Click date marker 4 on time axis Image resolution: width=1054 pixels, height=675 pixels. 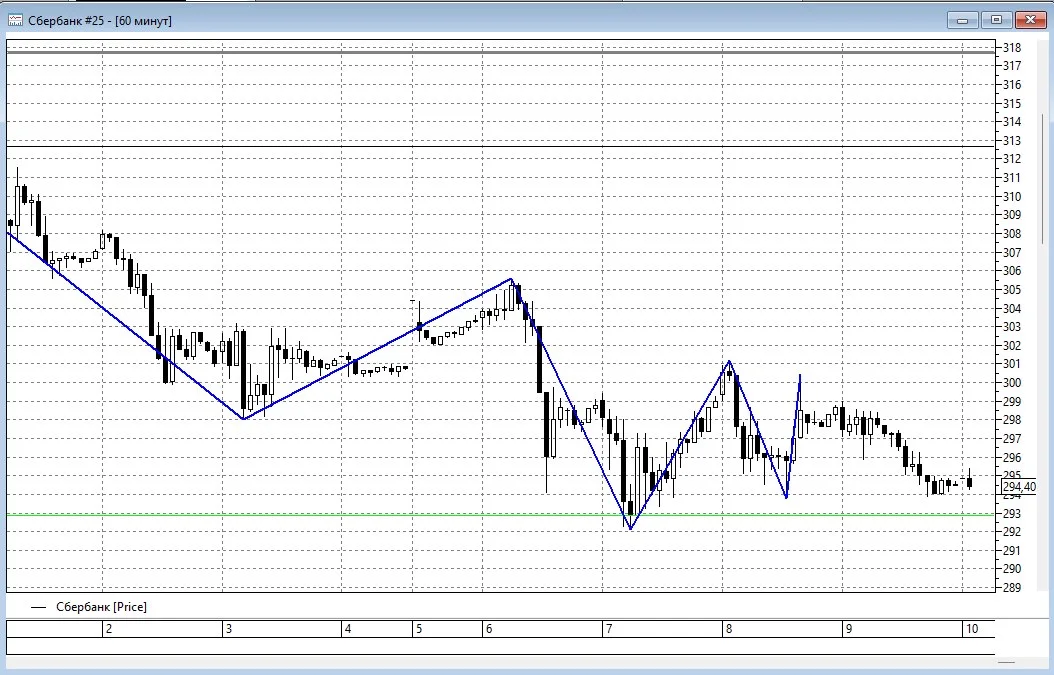348,629
